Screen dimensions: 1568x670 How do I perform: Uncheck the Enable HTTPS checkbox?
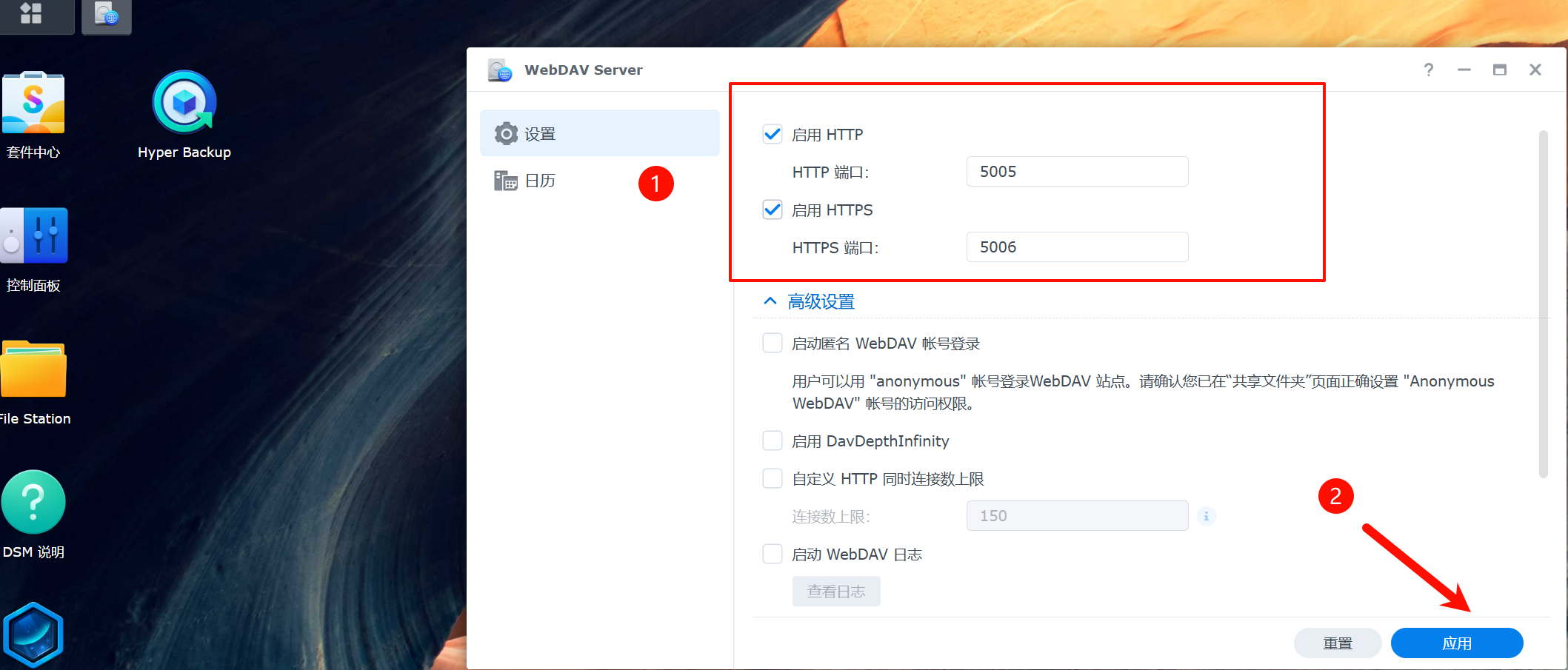(x=773, y=210)
